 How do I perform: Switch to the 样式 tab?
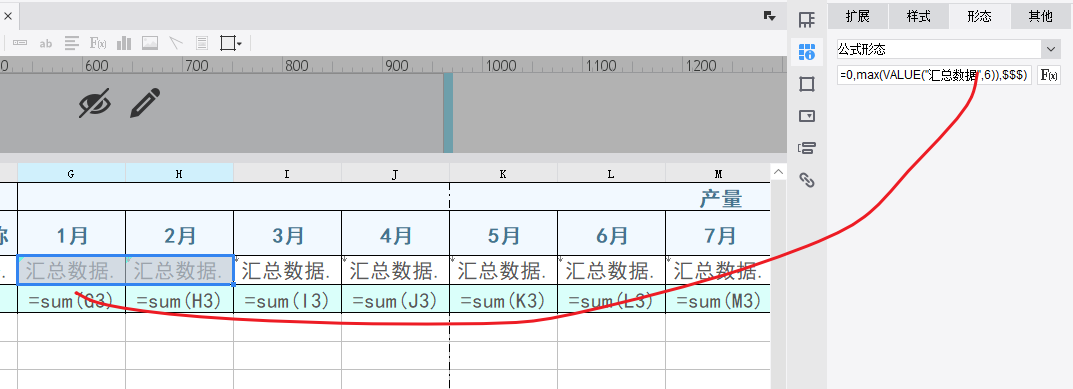[918, 16]
